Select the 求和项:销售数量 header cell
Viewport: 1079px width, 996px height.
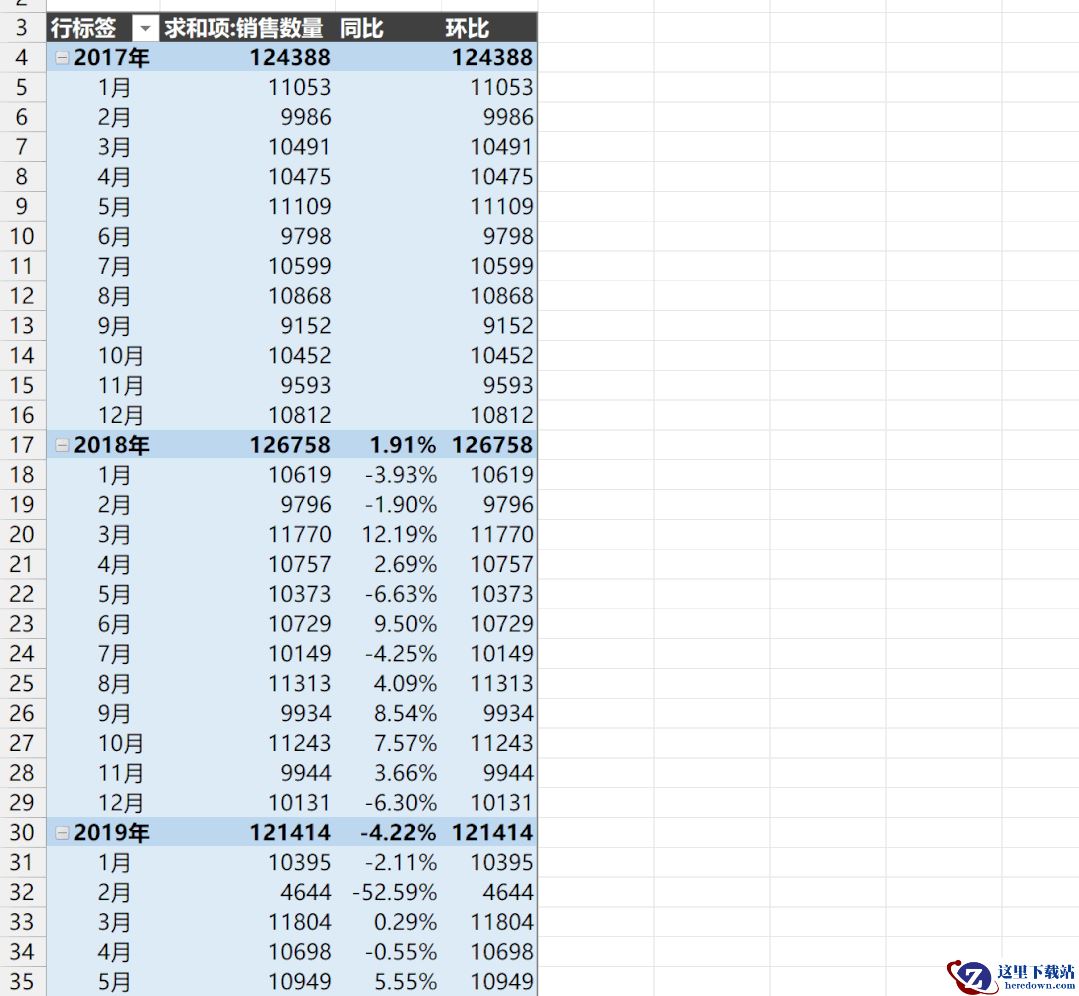pos(244,29)
